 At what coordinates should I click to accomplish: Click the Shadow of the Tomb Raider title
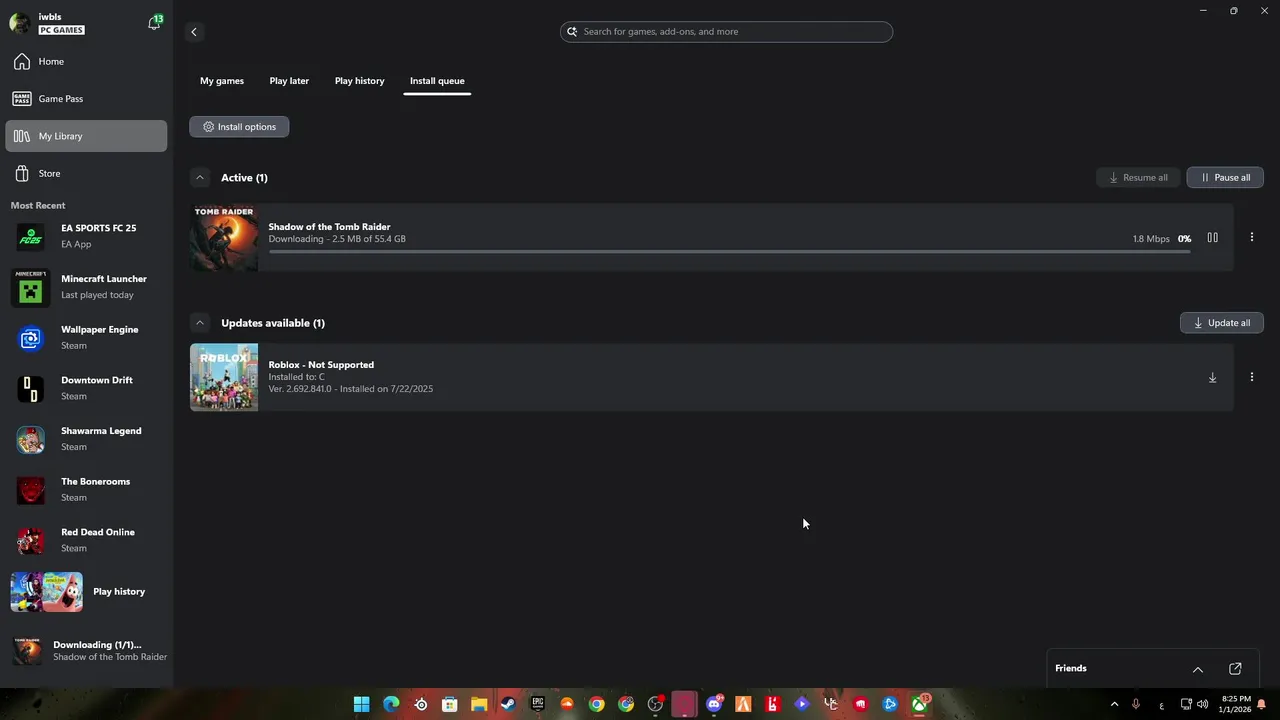(329, 227)
